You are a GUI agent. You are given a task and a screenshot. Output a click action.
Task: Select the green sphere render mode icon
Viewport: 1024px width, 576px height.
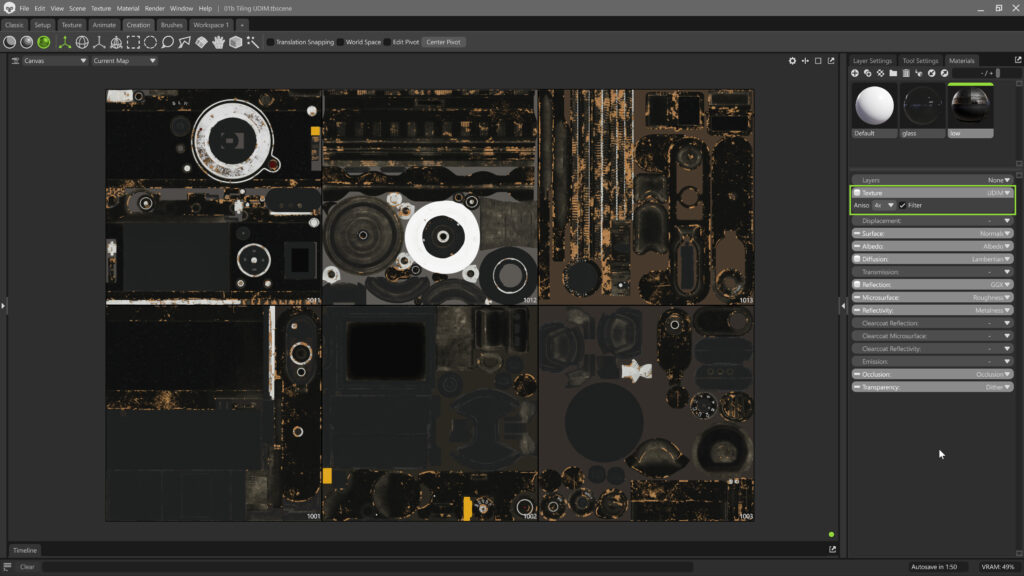point(44,42)
